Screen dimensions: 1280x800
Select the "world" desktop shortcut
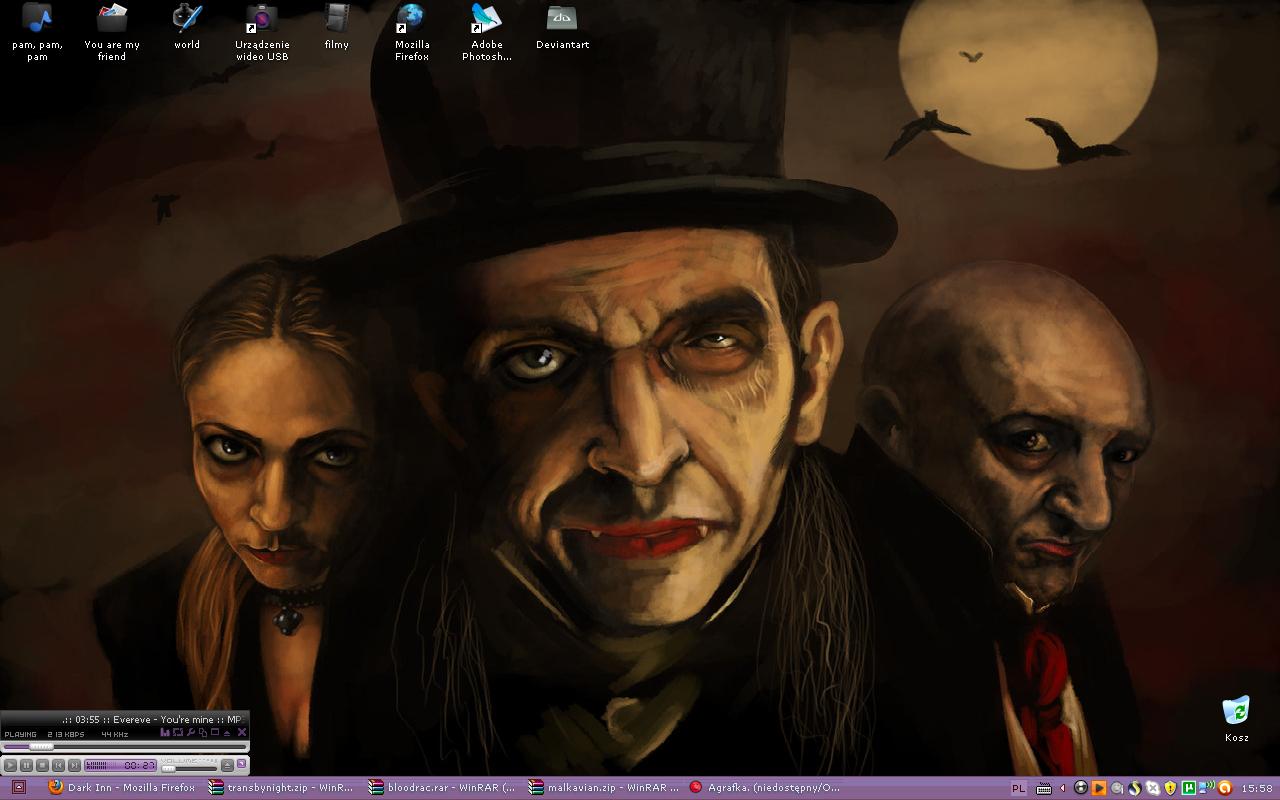pyautogui.click(x=187, y=27)
